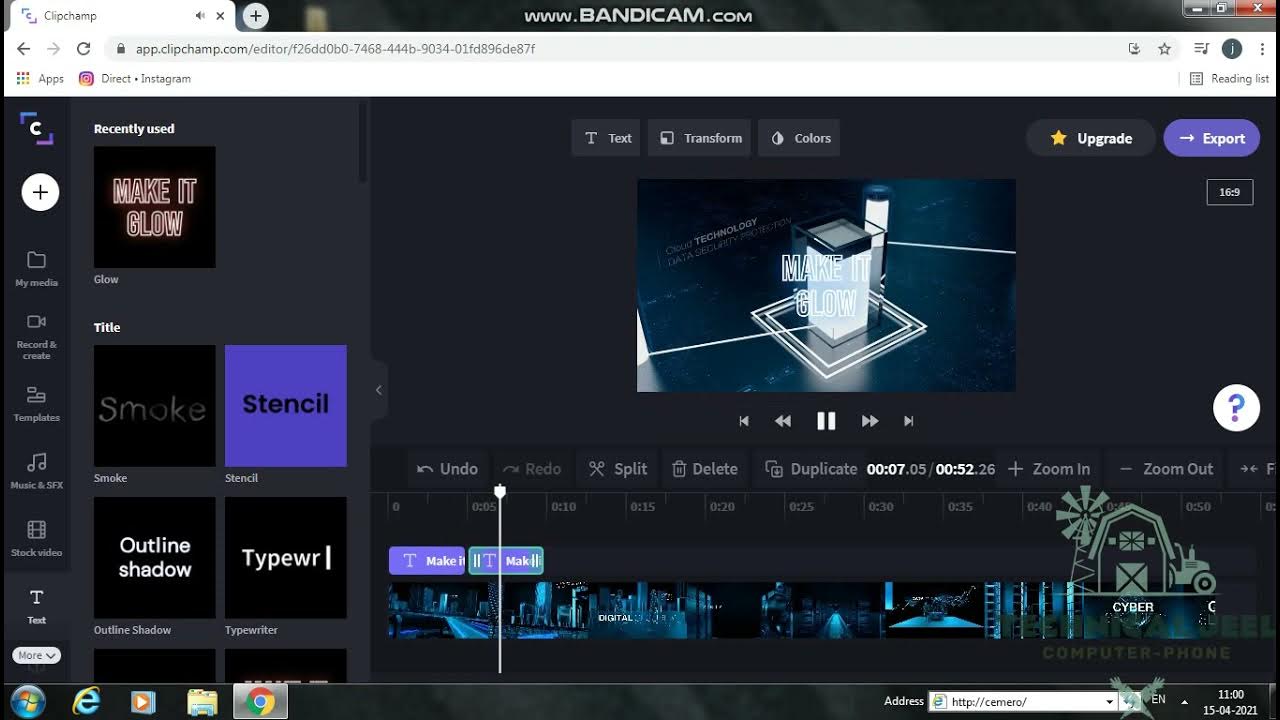Image resolution: width=1280 pixels, height=720 pixels.
Task: Zoom Out on the timeline
Action: coord(1166,469)
